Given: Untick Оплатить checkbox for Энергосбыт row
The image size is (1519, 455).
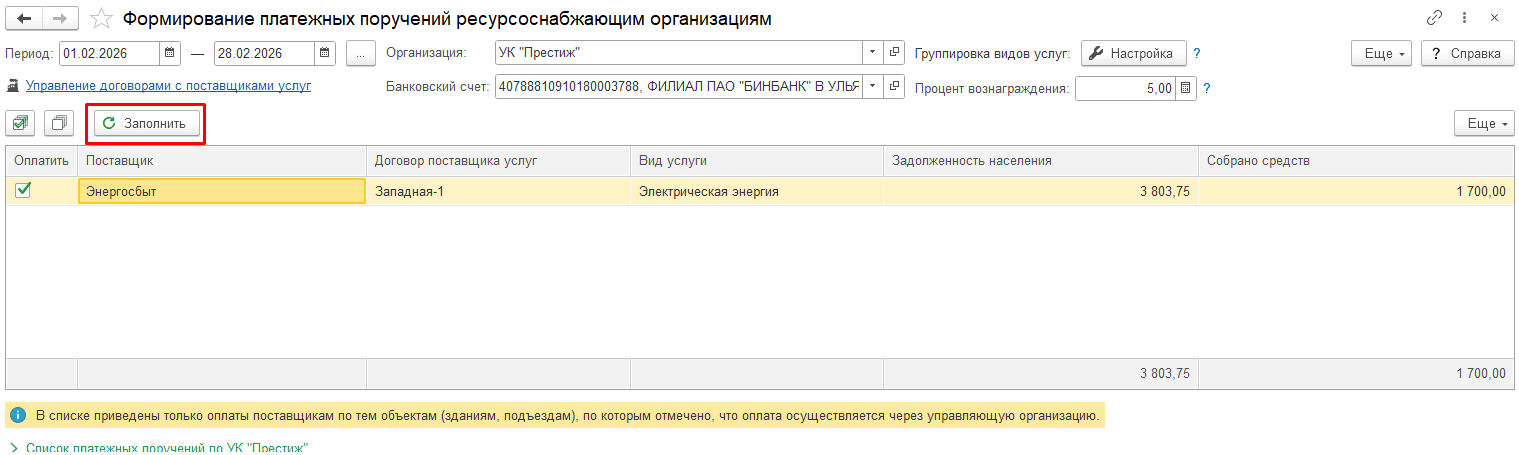Looking at the screenshot, I should pos(23,190).
